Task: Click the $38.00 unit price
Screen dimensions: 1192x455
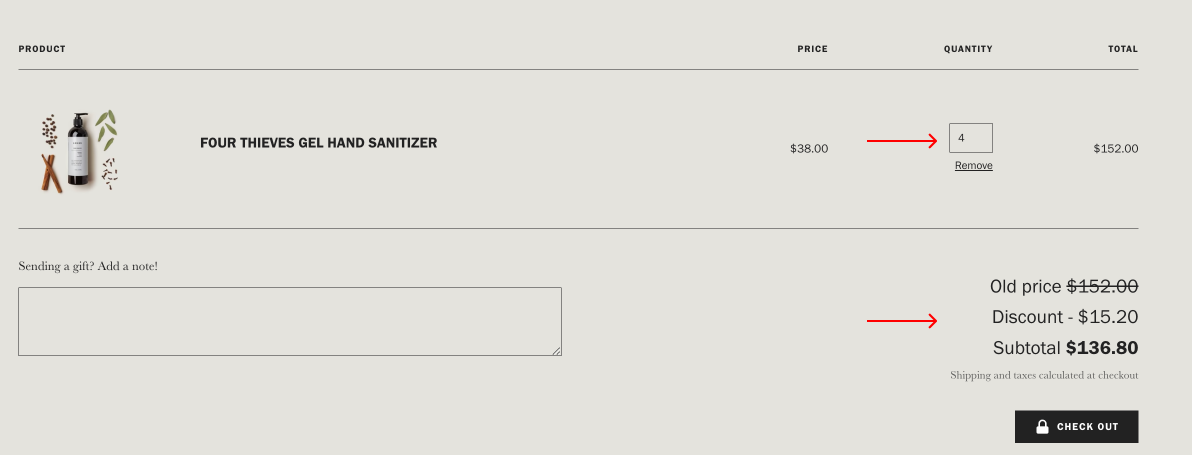Action: pyautogui.click(x=809, y=149)
